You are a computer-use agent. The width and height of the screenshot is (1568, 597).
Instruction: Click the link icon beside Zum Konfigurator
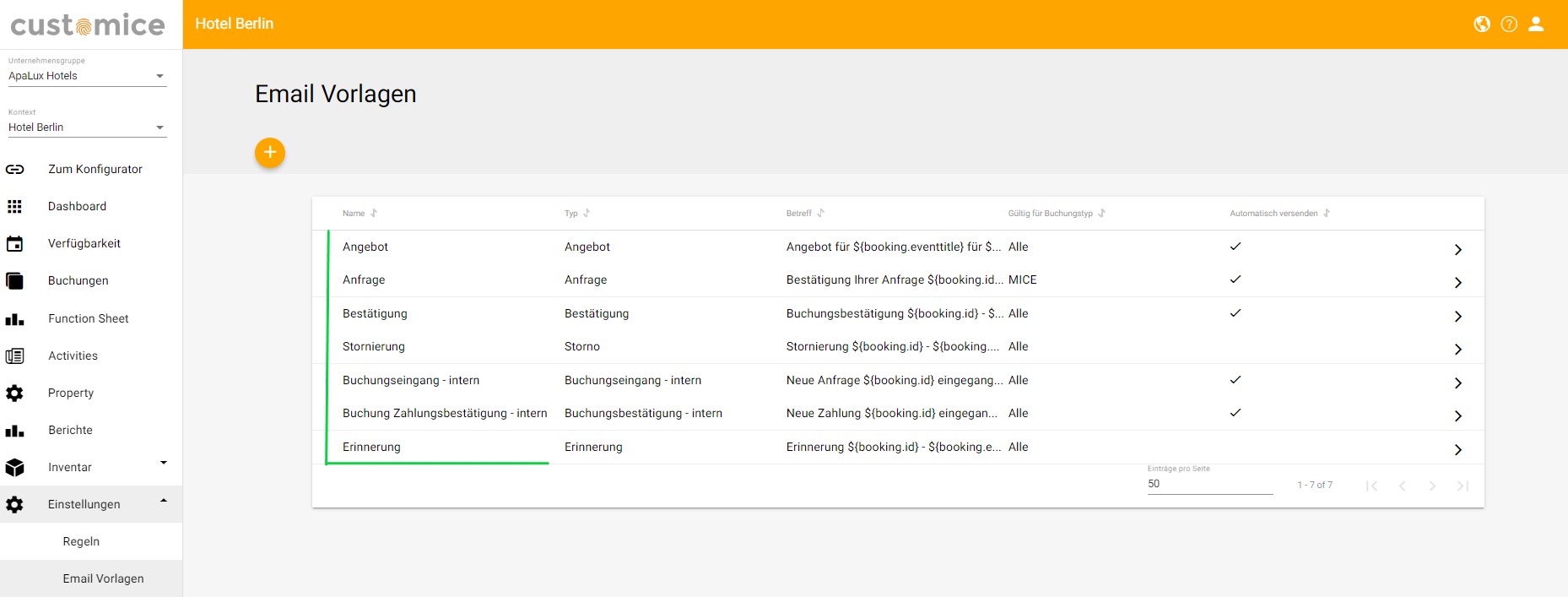coord(14,169)
